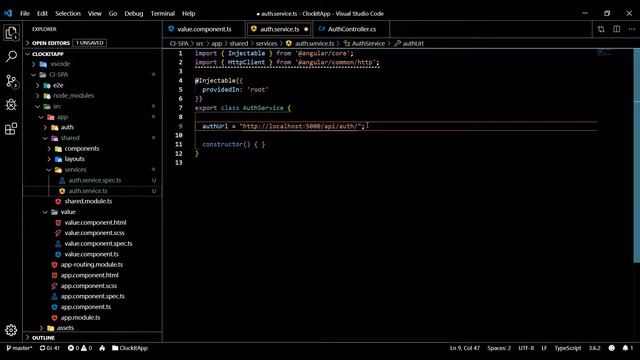Click the master branch status item
640x360 pixels.
pos(19,348)
